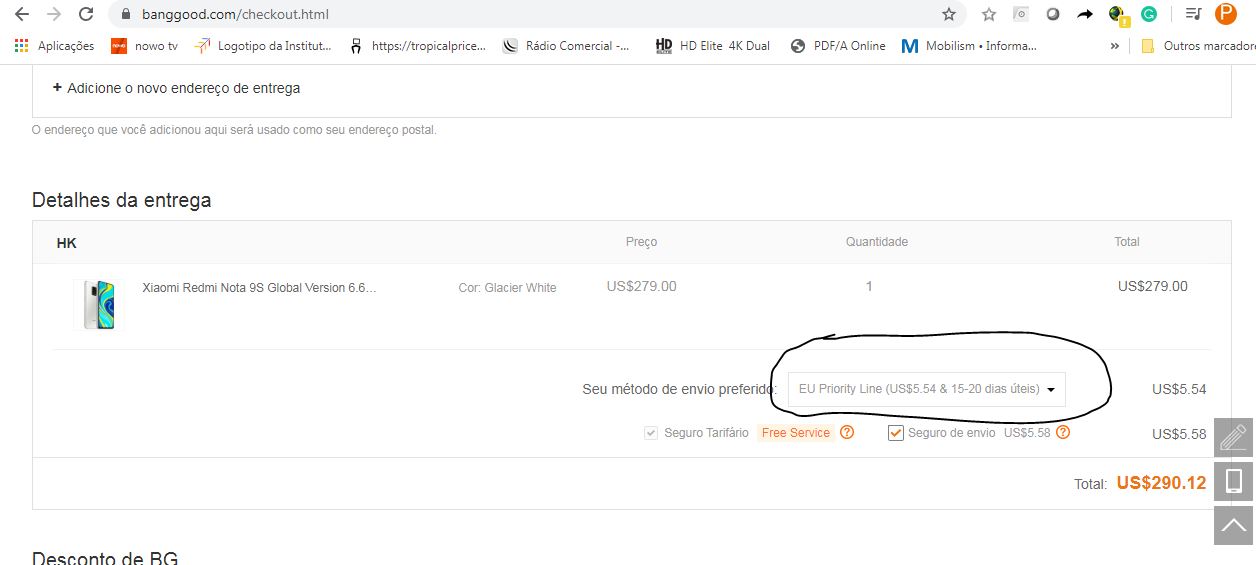Viewport: 1256px width, 565px height.
Task: Click the Detalhes da entrega heading
Action: [121, 200]
